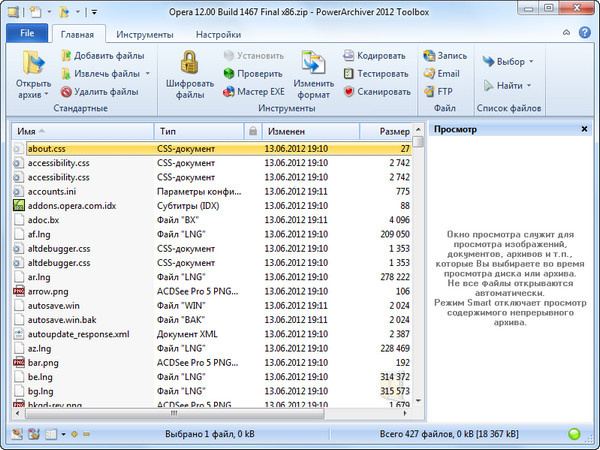This screenshot has width=600, height=450.
Task: Open the quick access toolbar customize arrow
Action: 94,12
